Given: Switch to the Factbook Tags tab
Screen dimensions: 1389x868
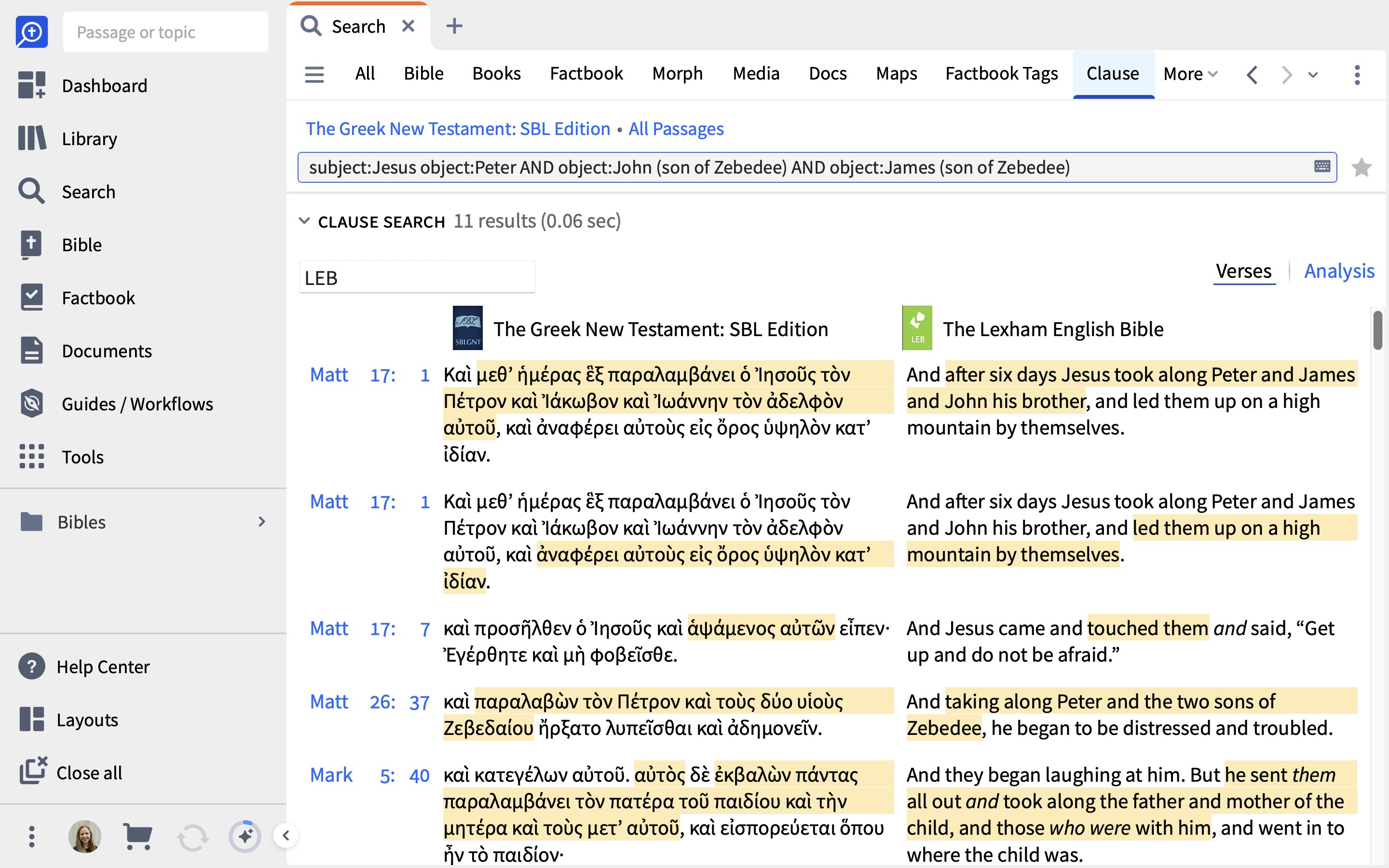Looking at the screenshot, I should pyautogui.click(x=1002, y=73).
